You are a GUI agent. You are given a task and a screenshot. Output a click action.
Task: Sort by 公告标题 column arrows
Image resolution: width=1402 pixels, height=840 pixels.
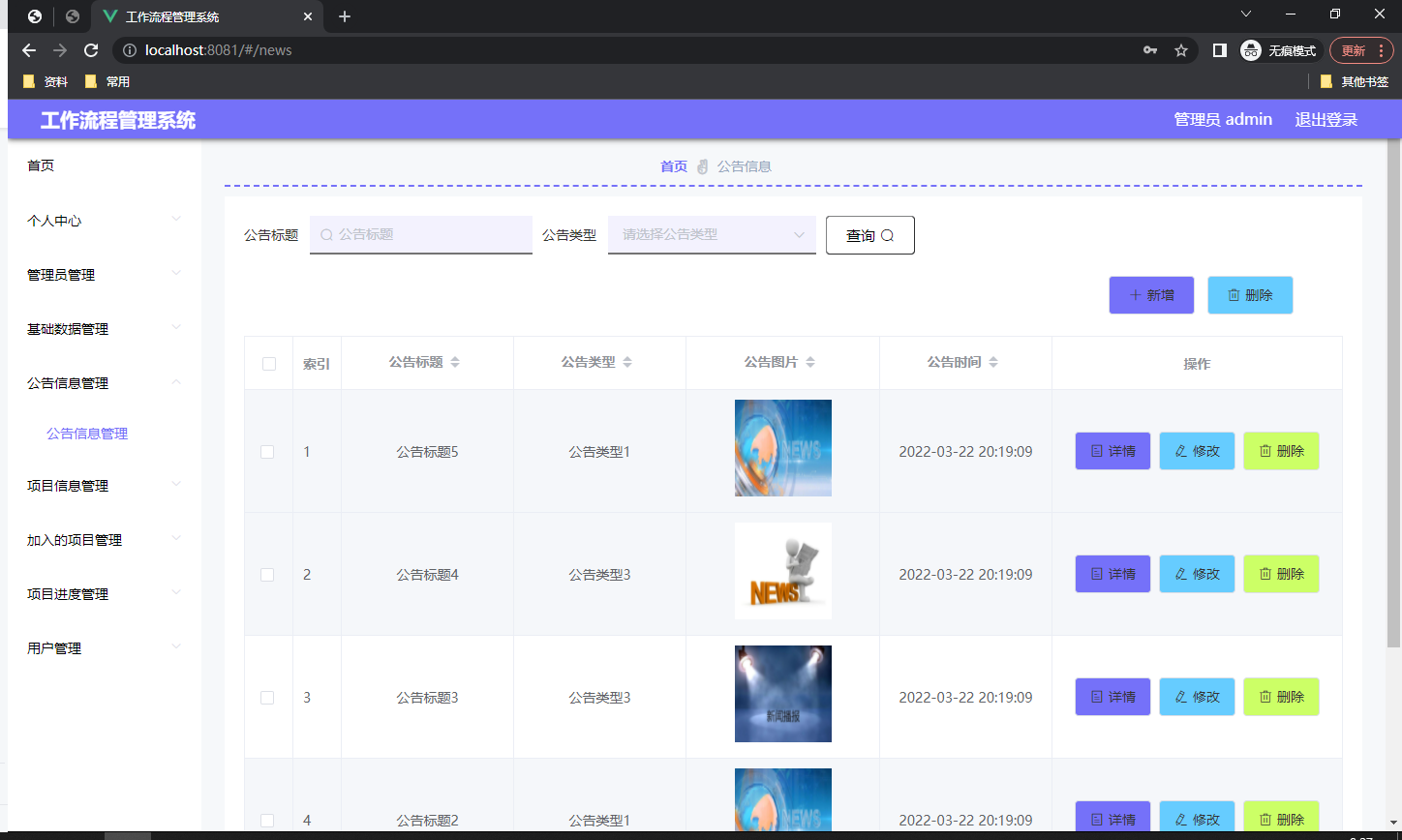pos(455,362)
